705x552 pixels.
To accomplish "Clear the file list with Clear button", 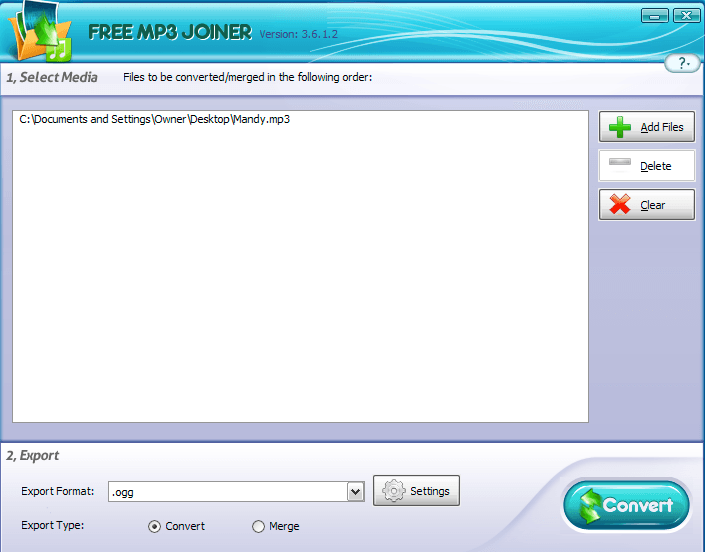I will pos(647,205).
